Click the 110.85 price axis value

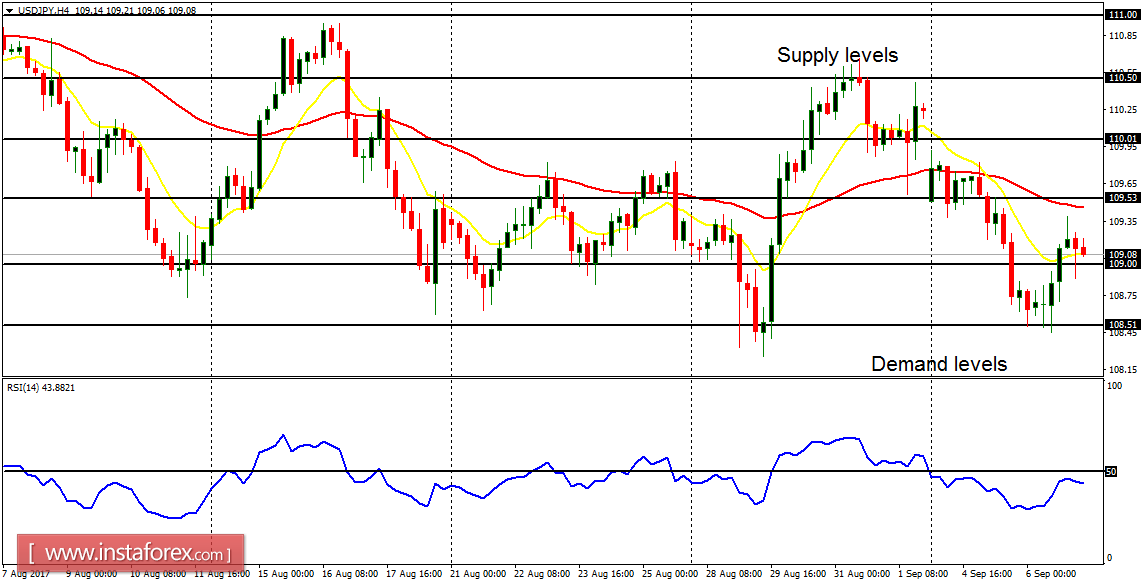coord(1123,36)
